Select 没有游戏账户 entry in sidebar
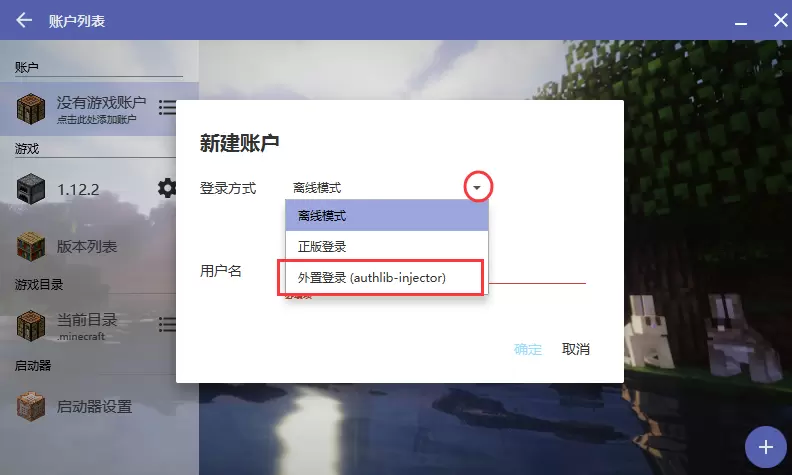This screenshot has height=475, width=792. click(88, 109)
